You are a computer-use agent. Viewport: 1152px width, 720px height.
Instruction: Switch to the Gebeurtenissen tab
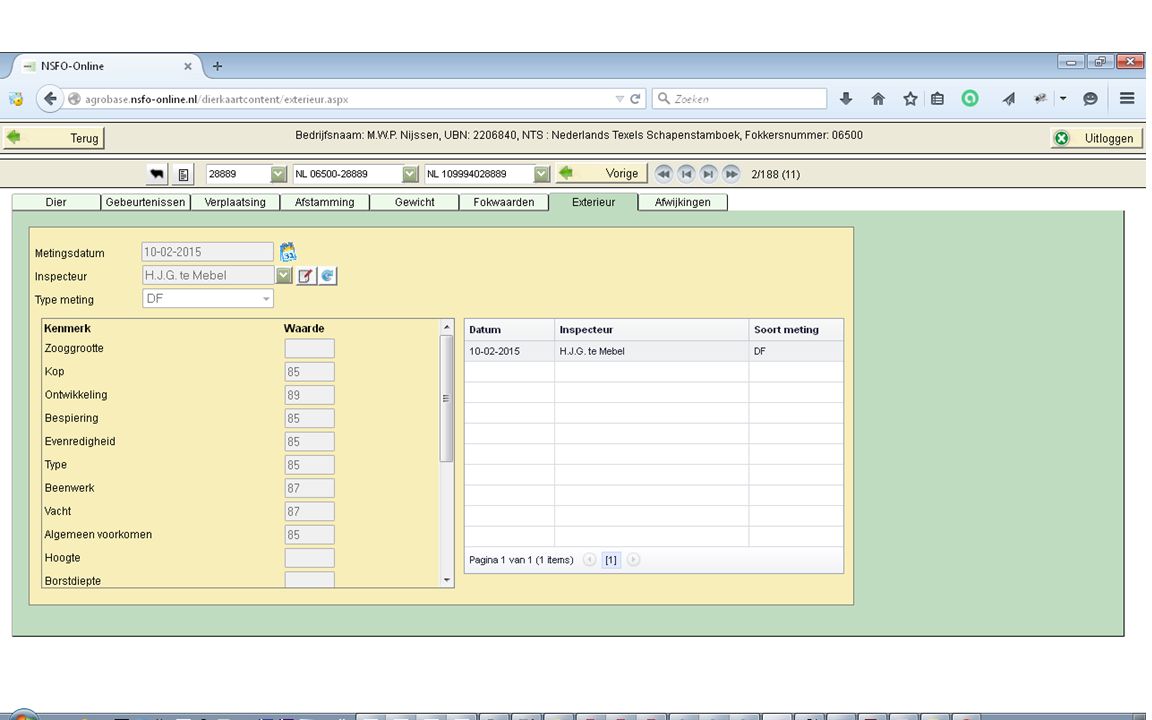pyautogui.click(x=145, y=202)
